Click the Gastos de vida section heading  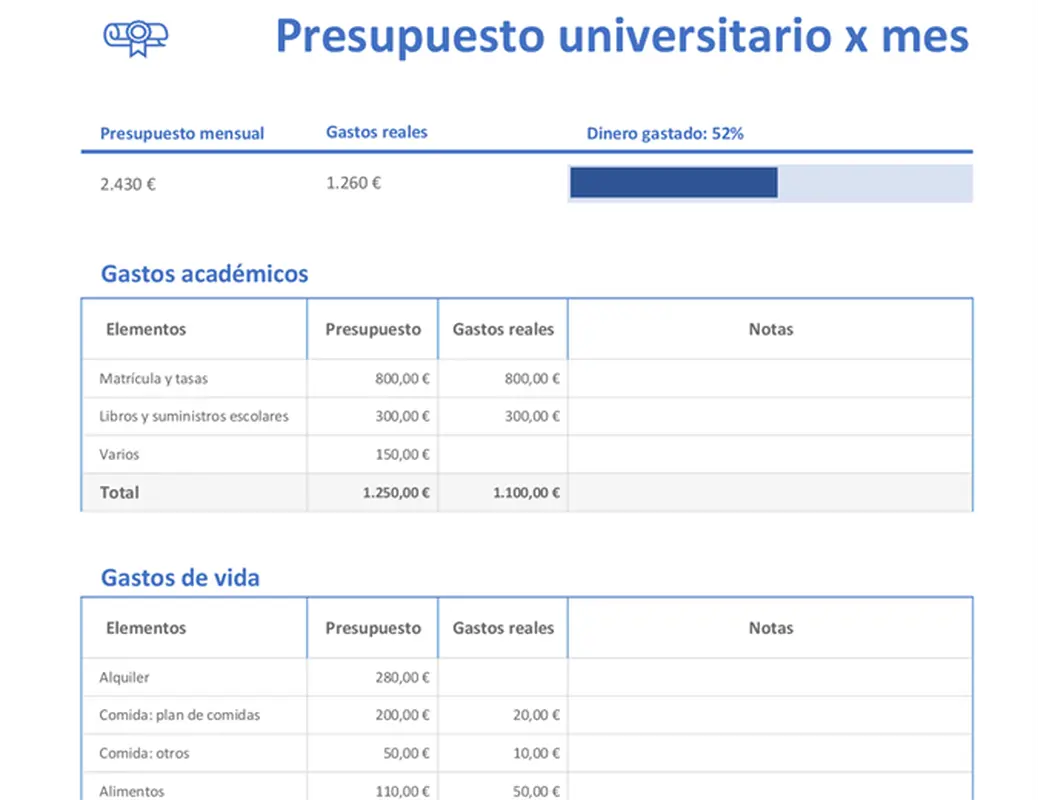pos(180,577)
